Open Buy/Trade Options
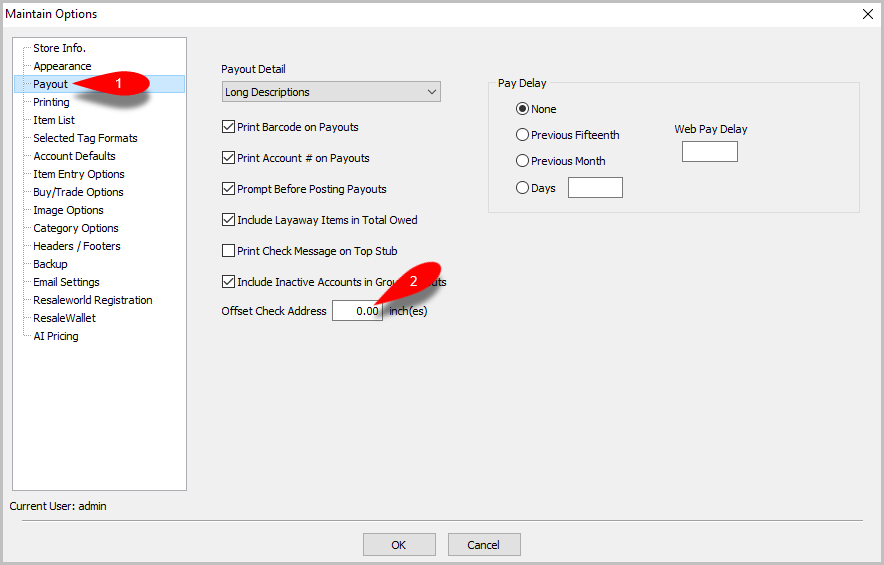Image resolution: width=884 pixels, height=565 pixels. (x=78, y=192)
